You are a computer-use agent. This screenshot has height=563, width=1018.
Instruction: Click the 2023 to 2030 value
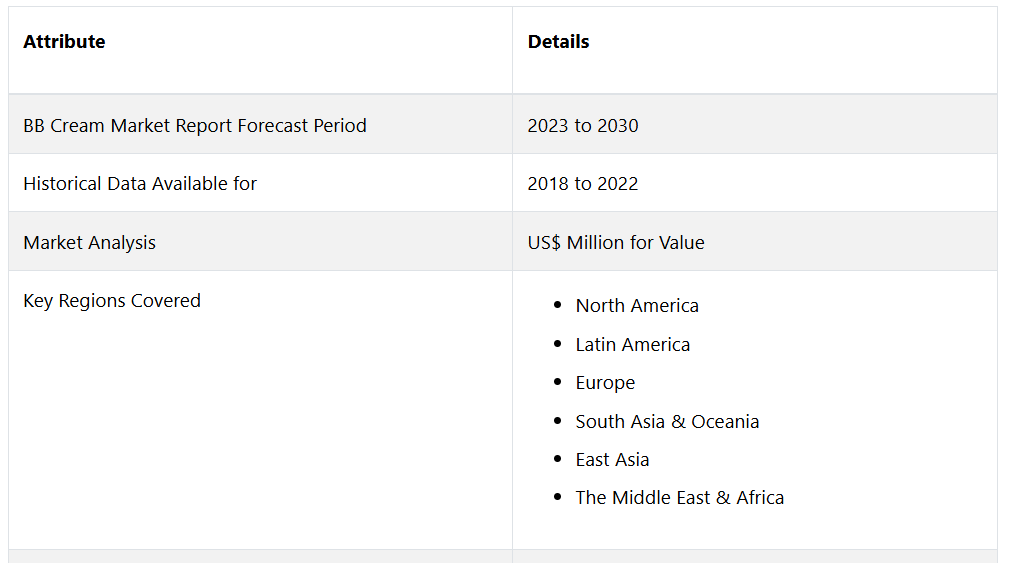pos(583,126)
